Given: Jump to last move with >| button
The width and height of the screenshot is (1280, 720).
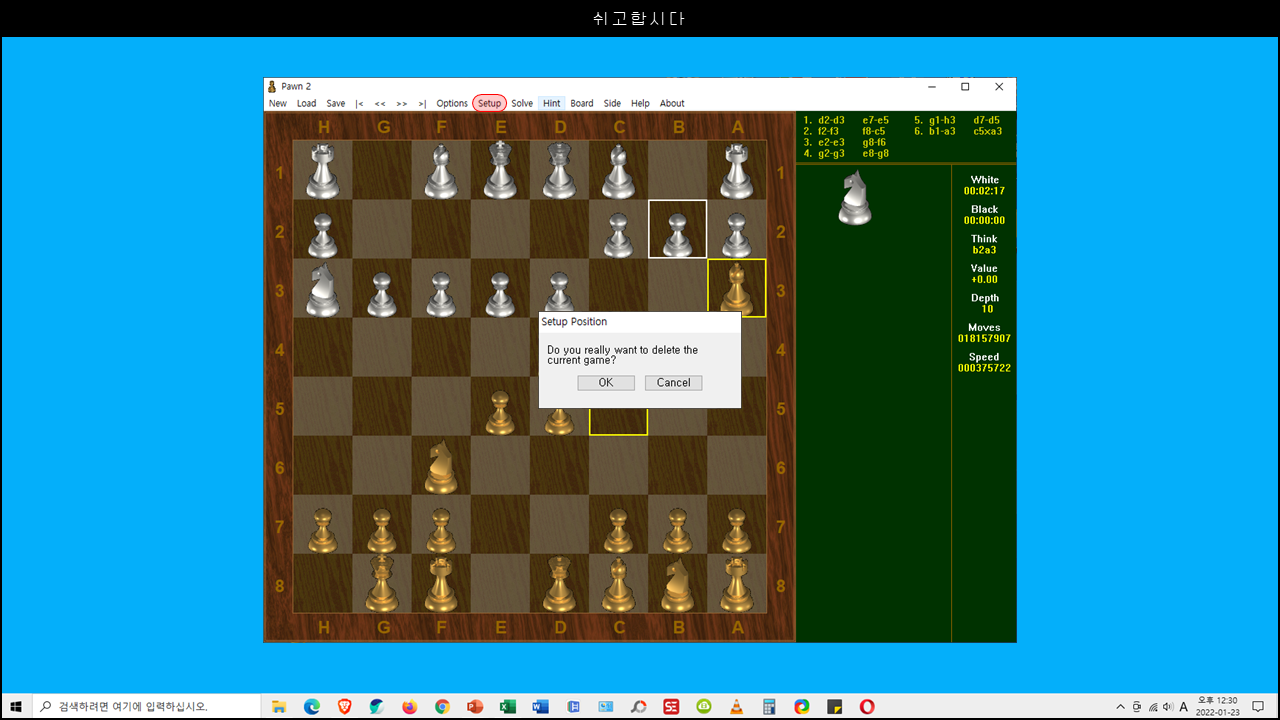Looking at the screenshot, I should (x=422, y=103).
